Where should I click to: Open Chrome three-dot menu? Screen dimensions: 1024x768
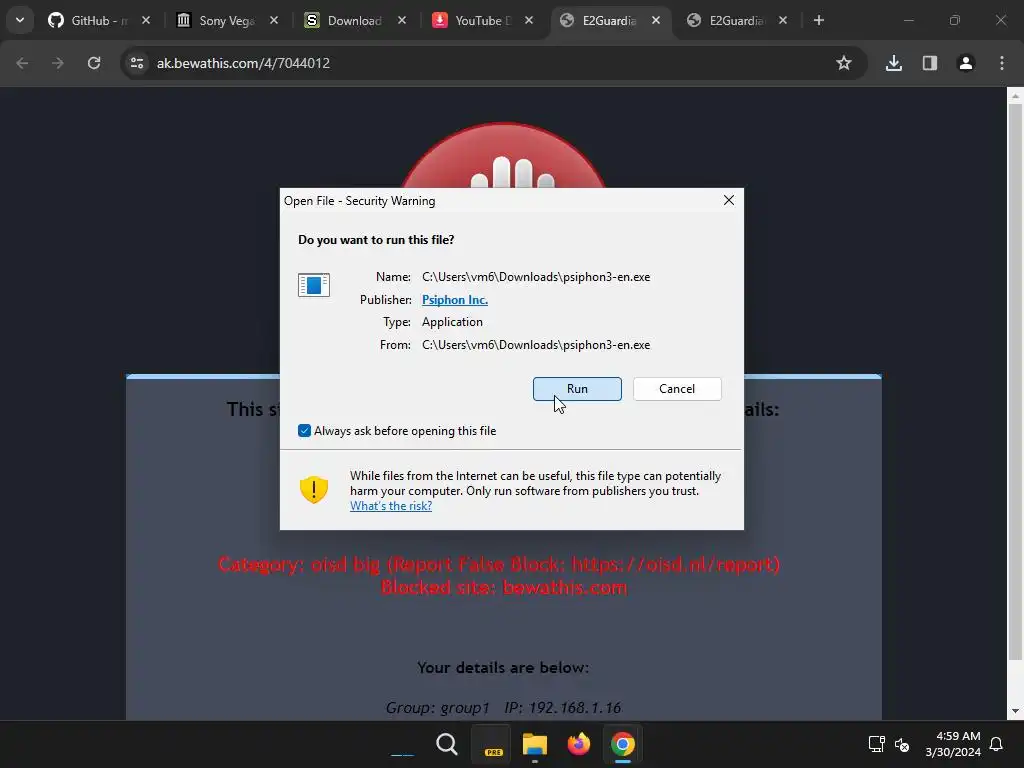coord(1002,63)
